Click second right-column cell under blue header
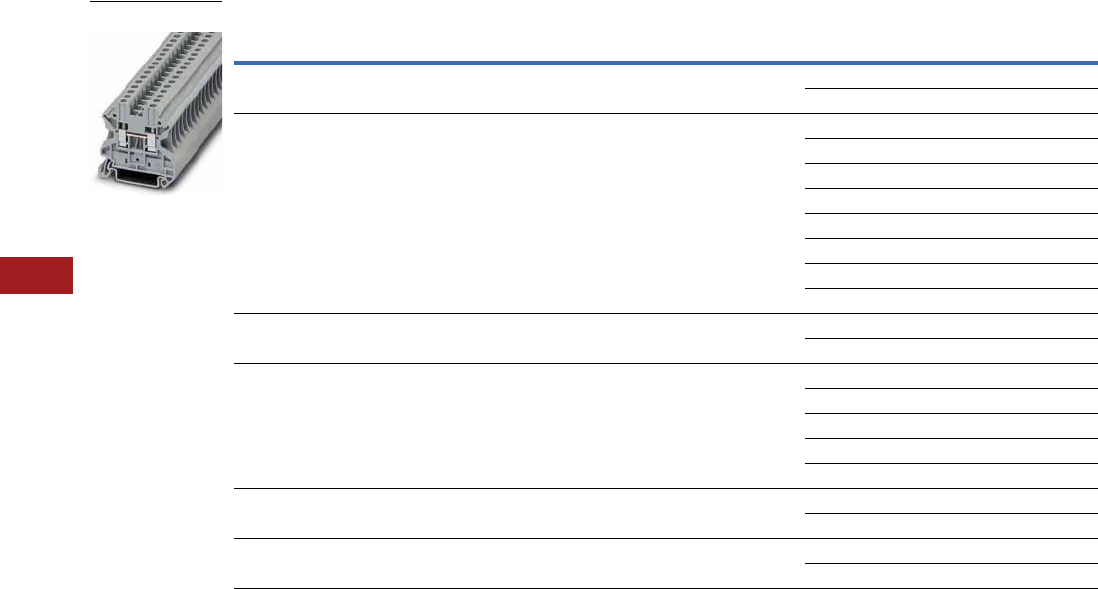 coord(948,101)
